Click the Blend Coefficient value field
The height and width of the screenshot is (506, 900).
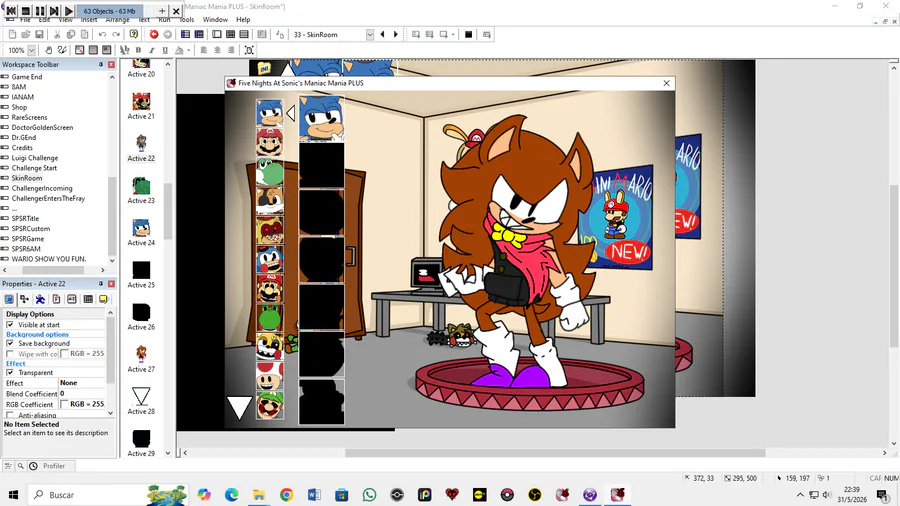point(82,394)
